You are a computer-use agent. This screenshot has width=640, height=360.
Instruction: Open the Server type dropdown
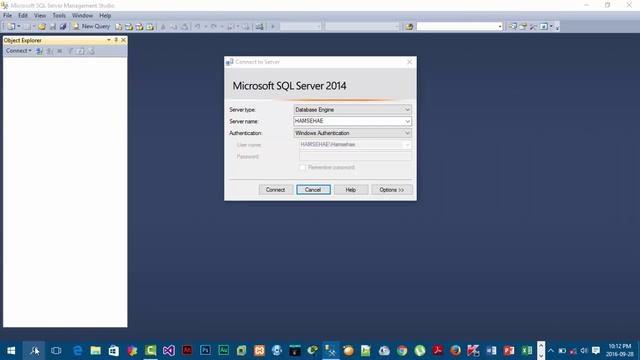coord(352,109)
